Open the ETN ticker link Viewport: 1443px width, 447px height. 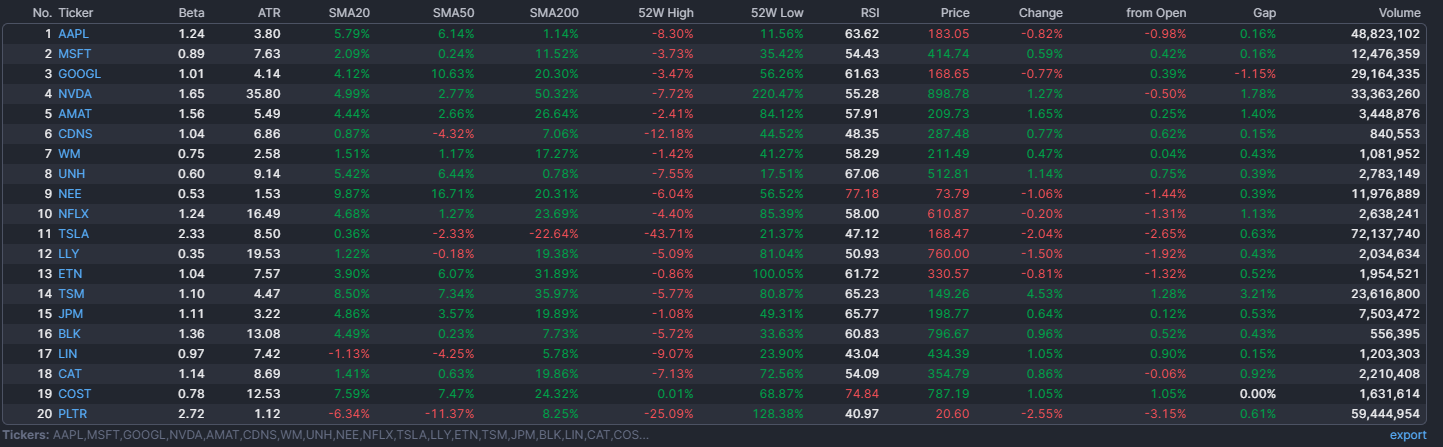[70, 274]
